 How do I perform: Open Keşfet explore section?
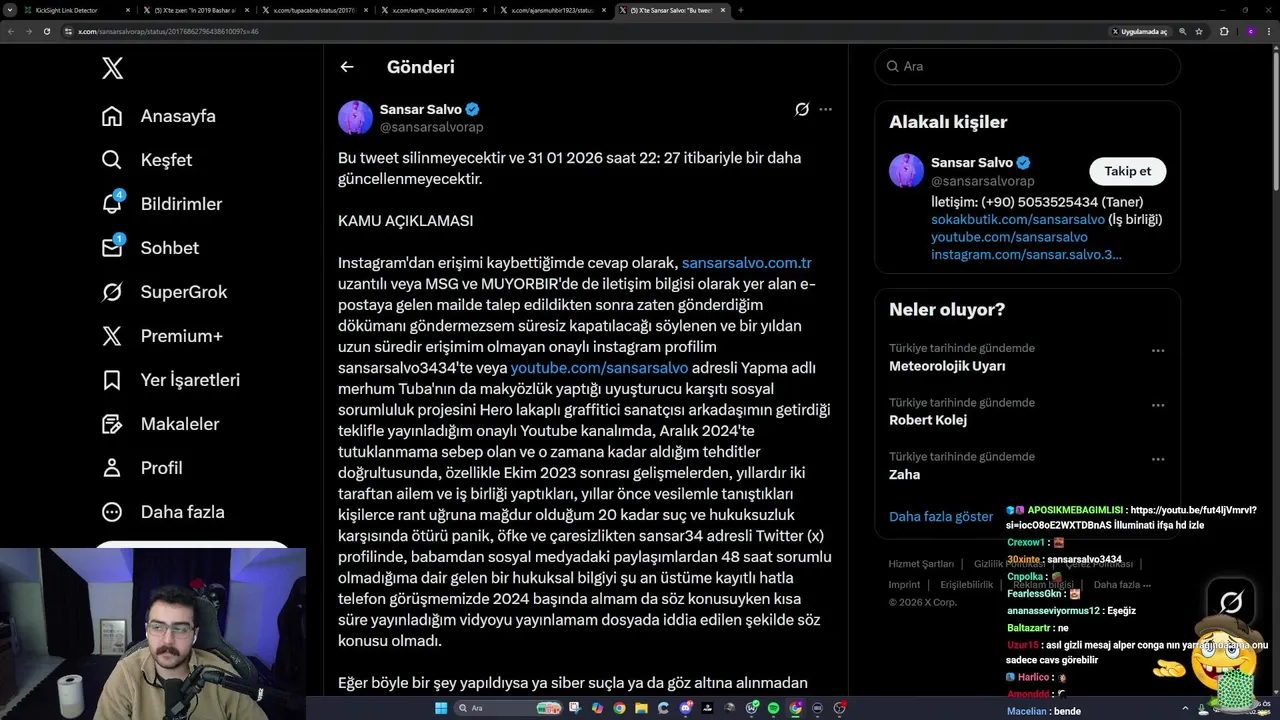(147, 160)
